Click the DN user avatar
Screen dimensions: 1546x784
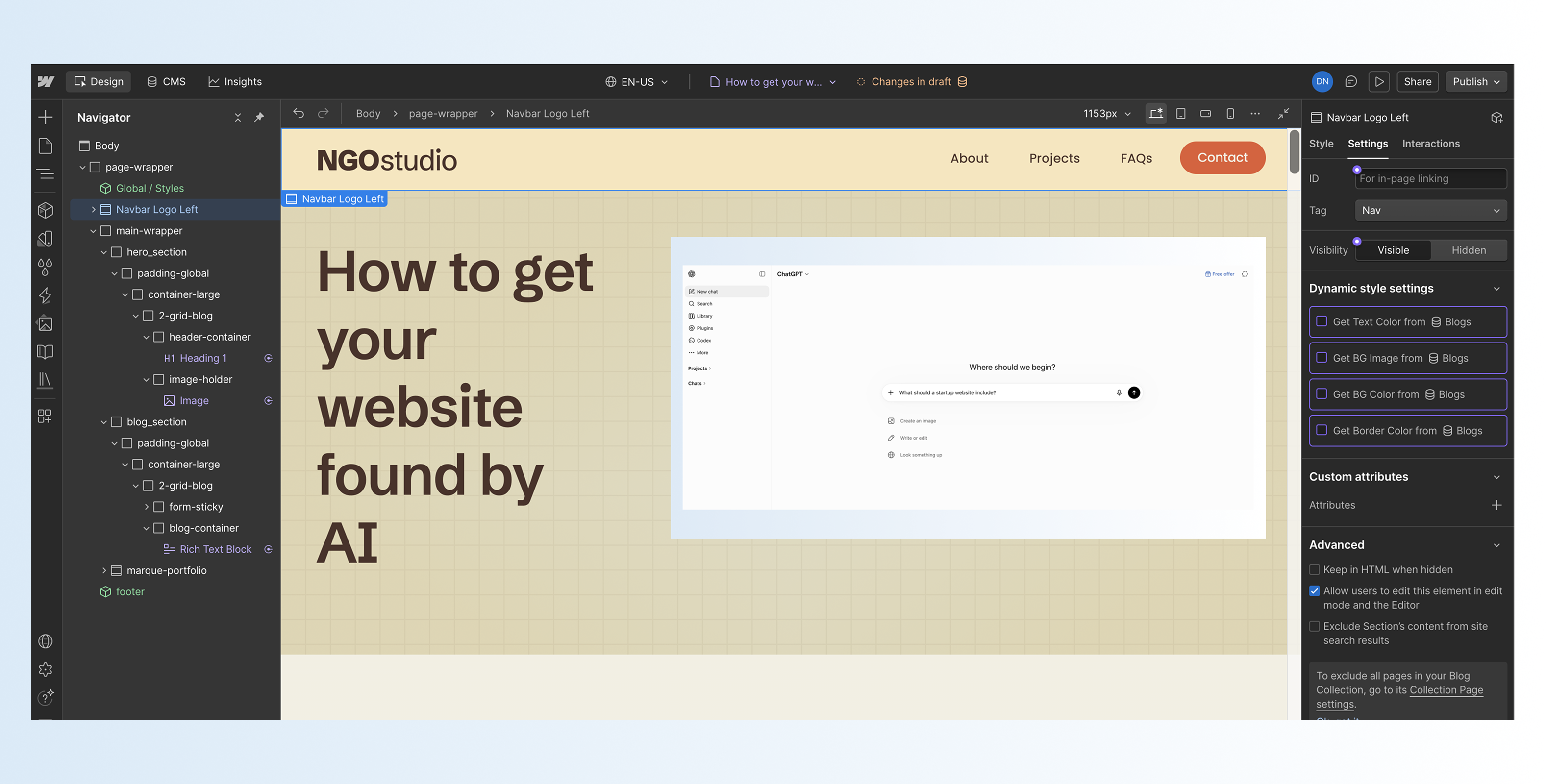1322,81
